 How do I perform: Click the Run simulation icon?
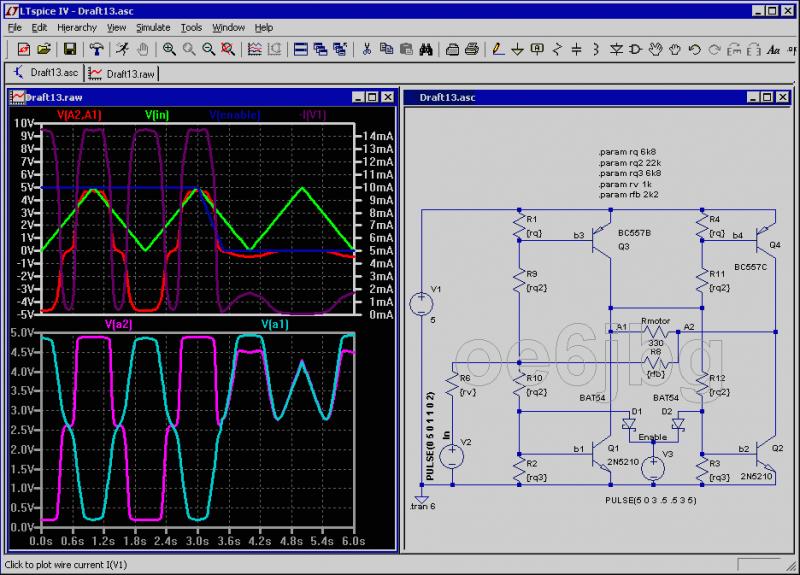point(121,48)
